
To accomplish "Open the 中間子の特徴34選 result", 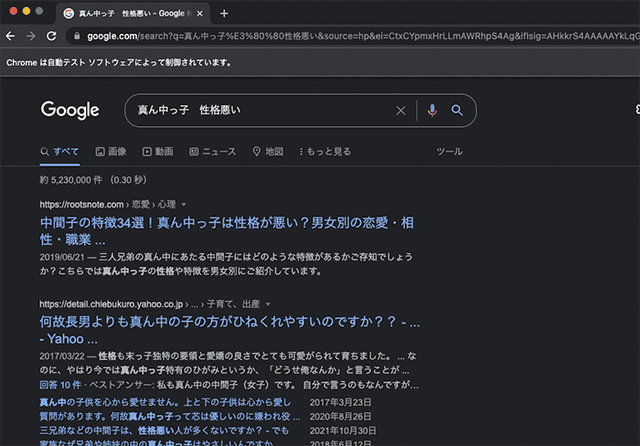I will pyautogui.click(x=227, y=231).
